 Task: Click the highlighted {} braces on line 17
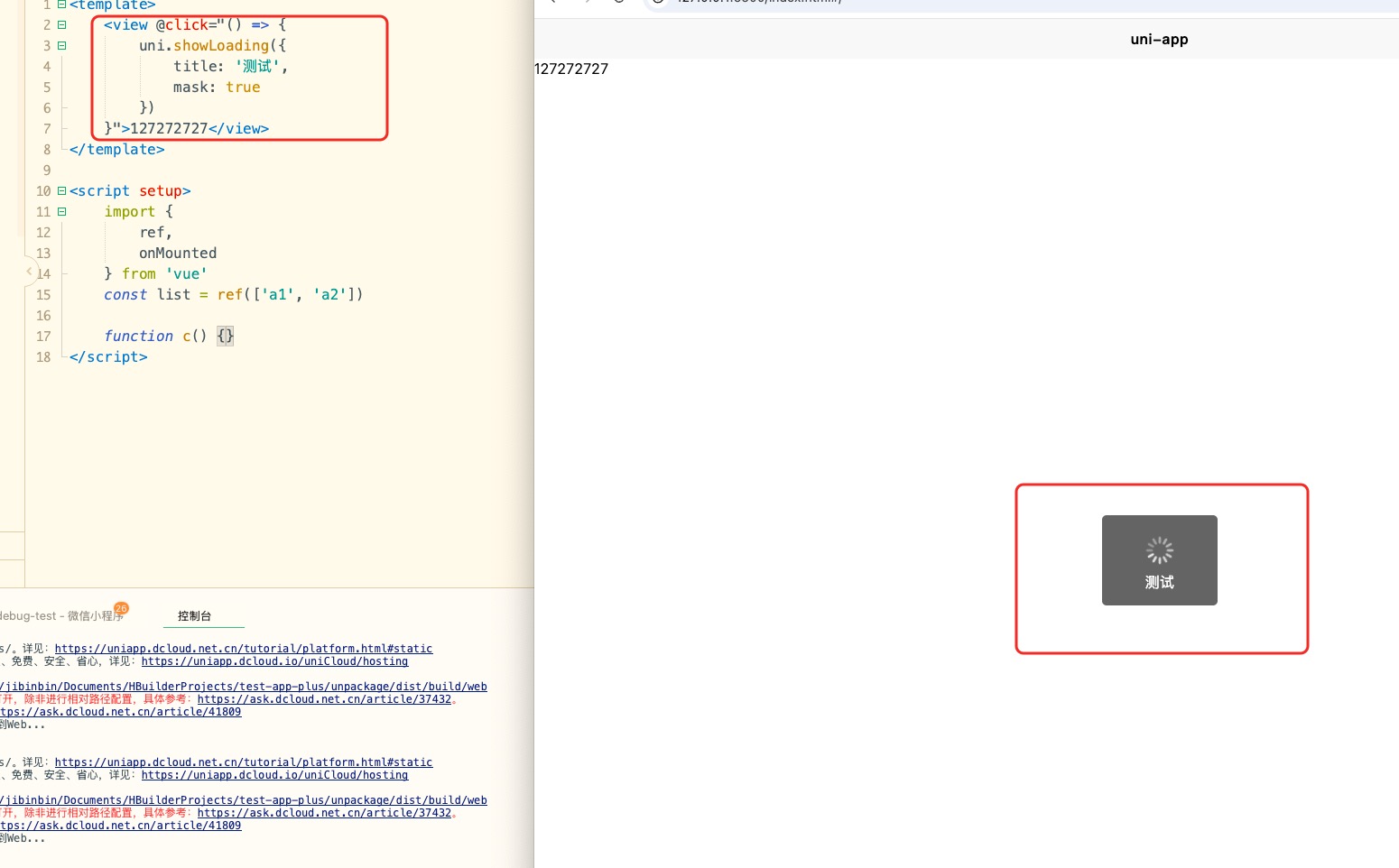(226, 337)
